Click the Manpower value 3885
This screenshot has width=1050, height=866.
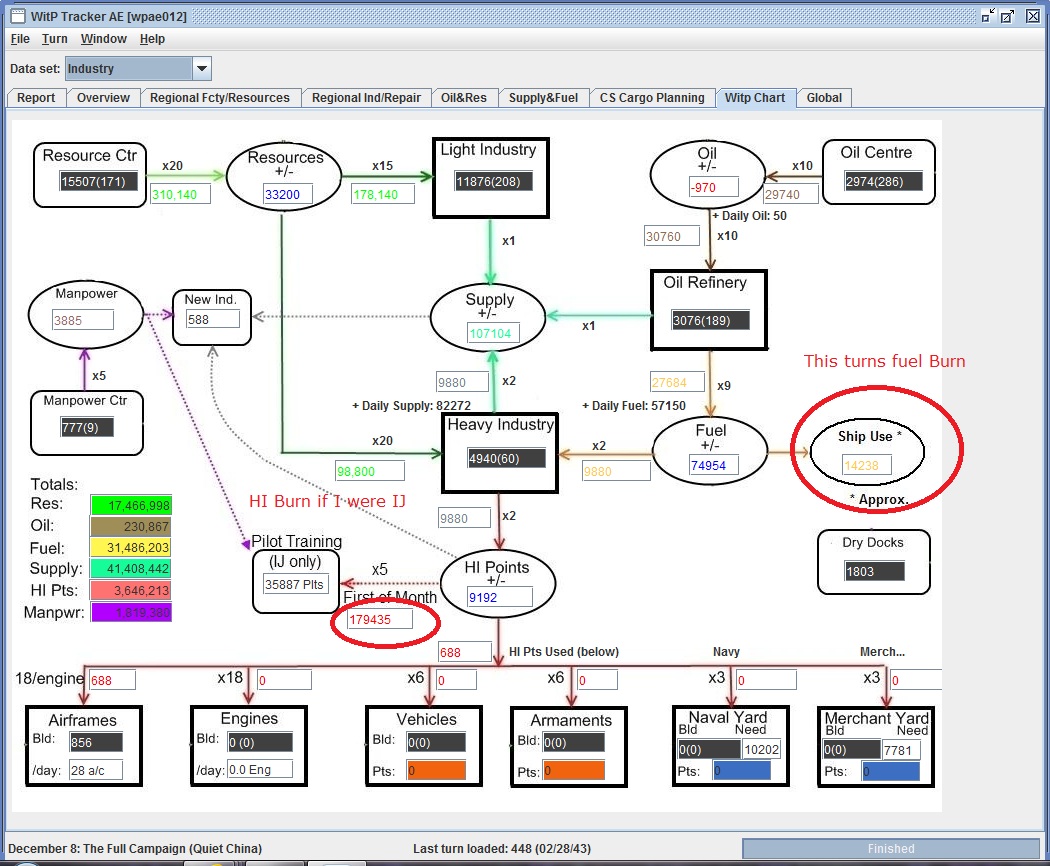click(82, 320)
